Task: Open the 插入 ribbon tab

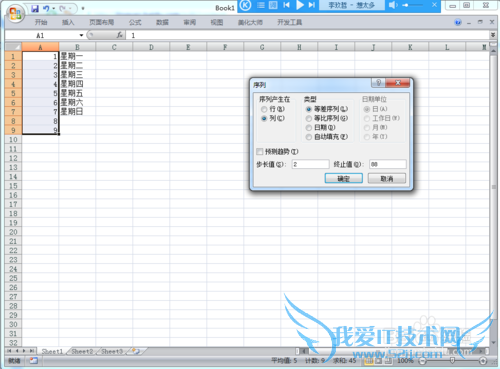Action: coord(68,22)
